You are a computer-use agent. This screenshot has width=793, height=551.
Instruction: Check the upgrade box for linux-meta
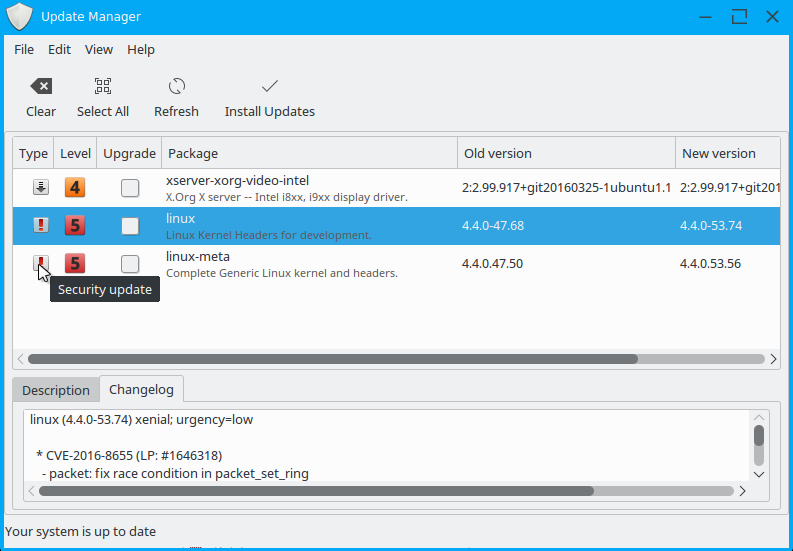[130, 264]
